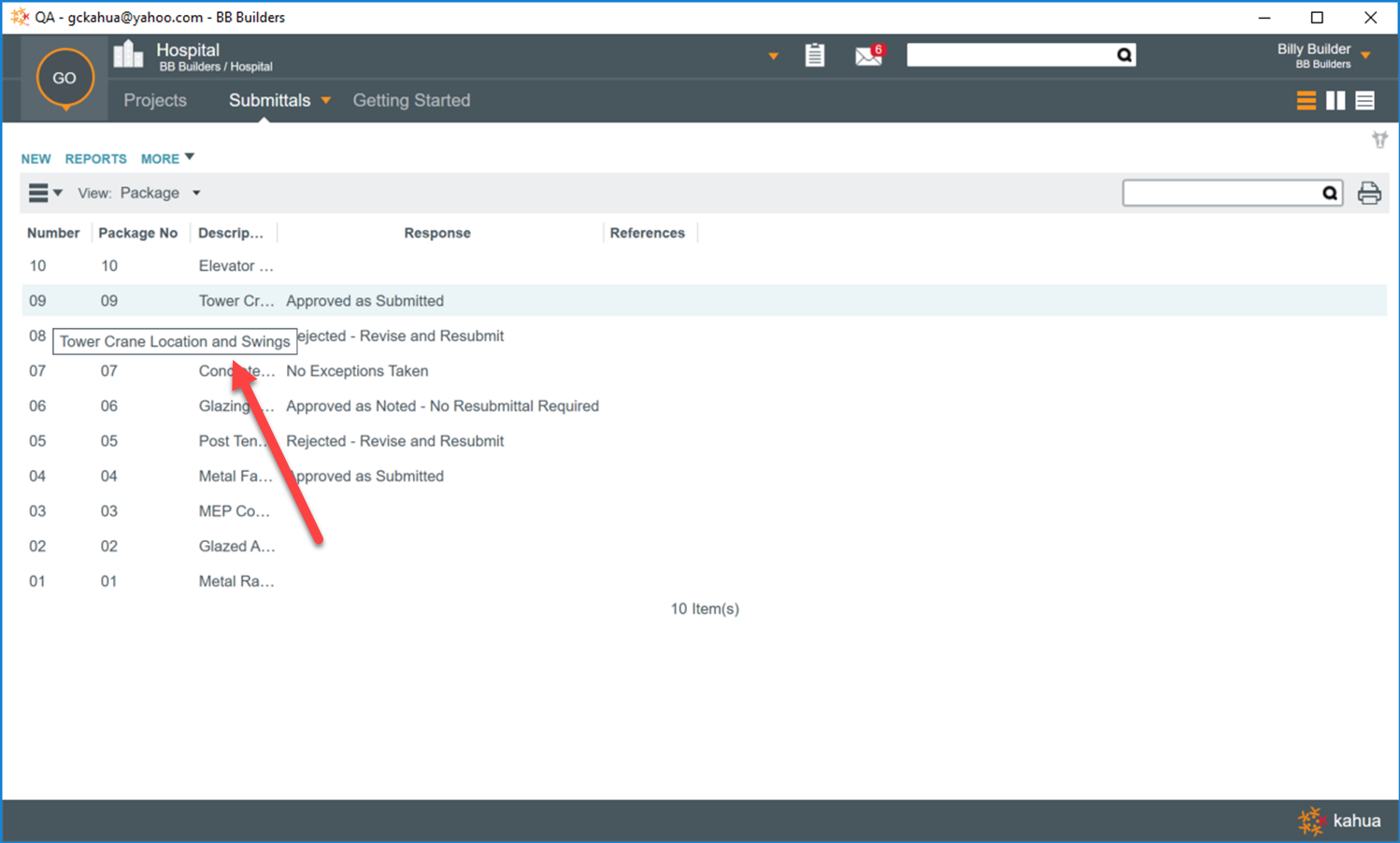The image size is (1400, 843).
Task: Switch to the Projects tab
Action: pos(155,101)
